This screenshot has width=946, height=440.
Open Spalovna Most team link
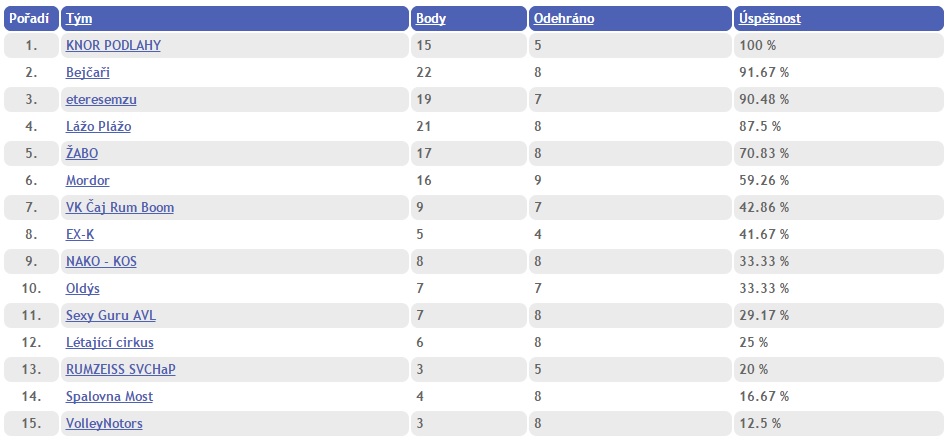109,397
